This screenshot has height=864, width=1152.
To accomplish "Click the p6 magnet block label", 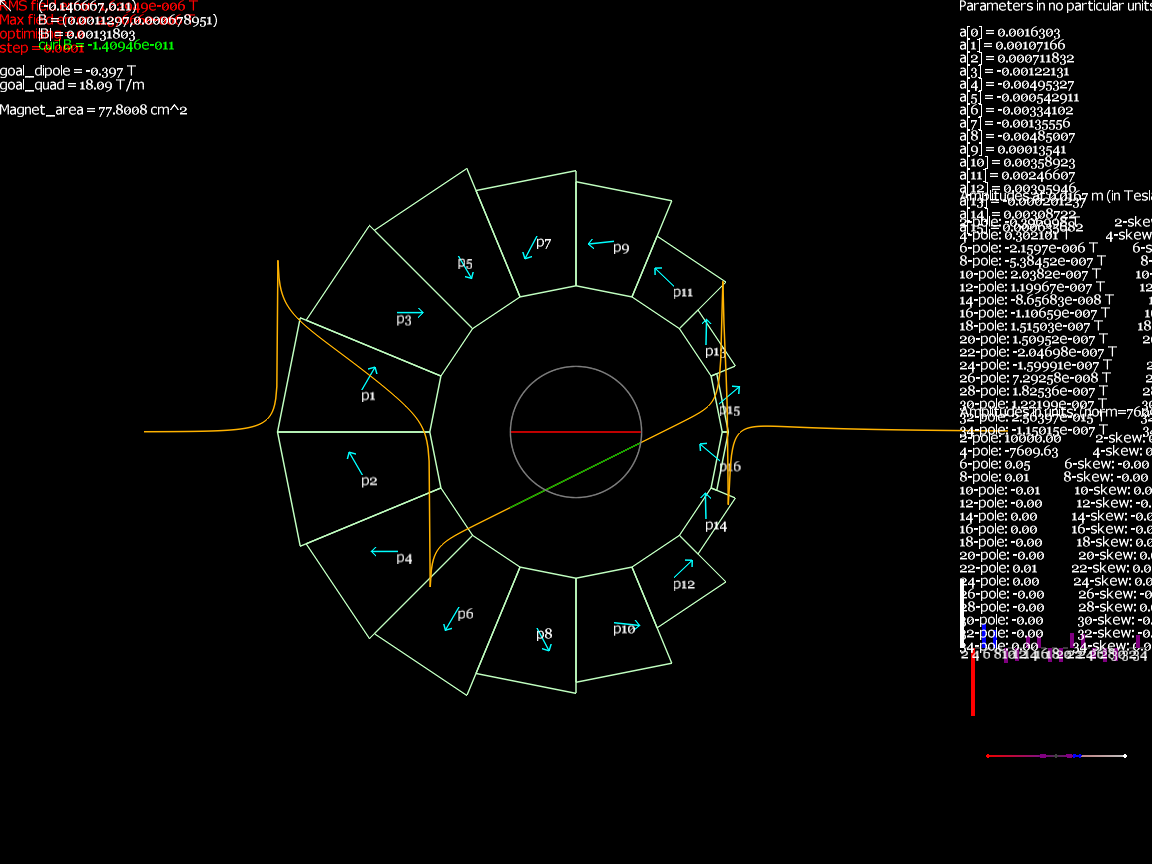I will 465,614.
